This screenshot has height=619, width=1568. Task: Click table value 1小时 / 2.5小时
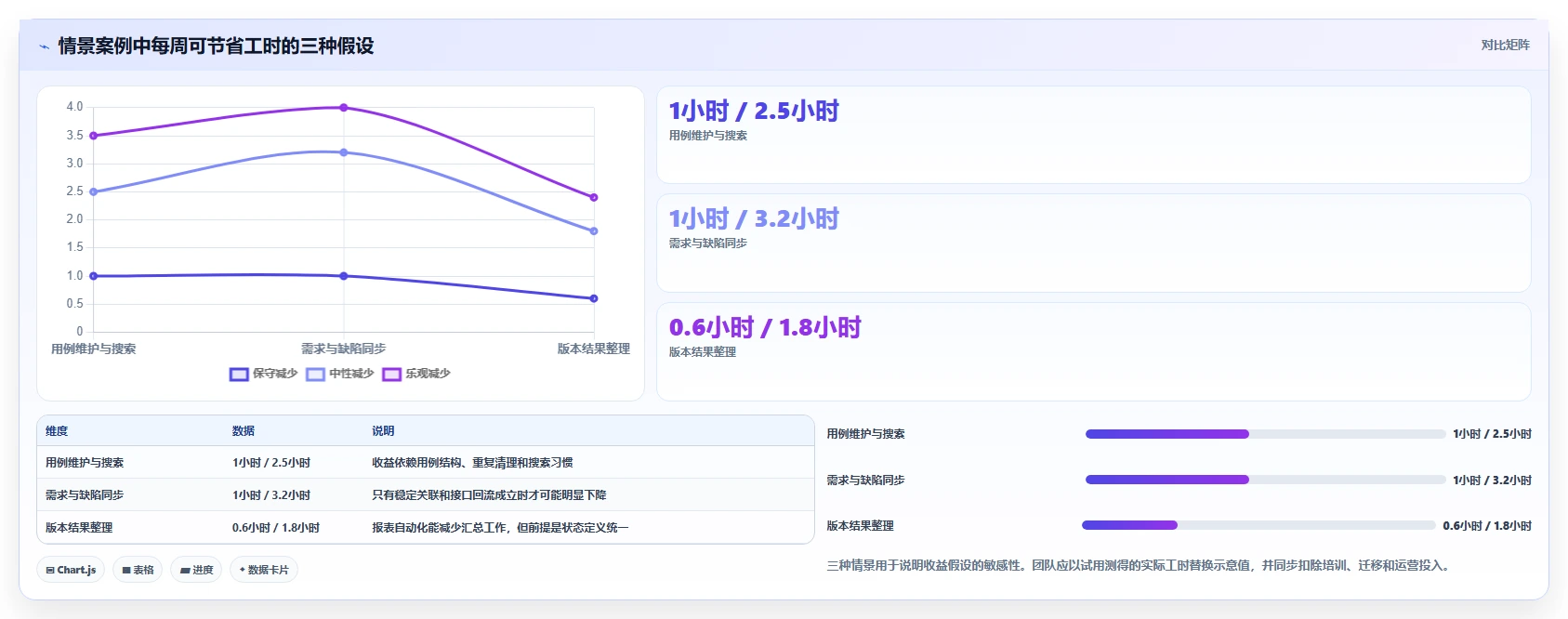coord(271,463)
